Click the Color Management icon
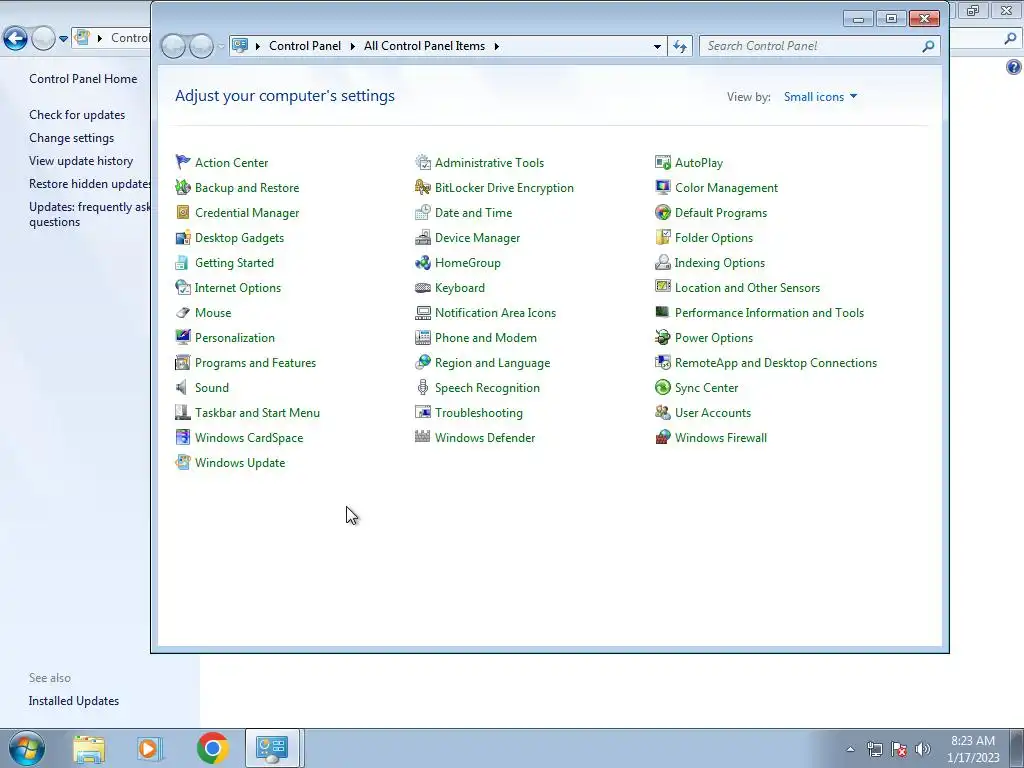Viewport: 1024px width, 768px height. point(663,187)
